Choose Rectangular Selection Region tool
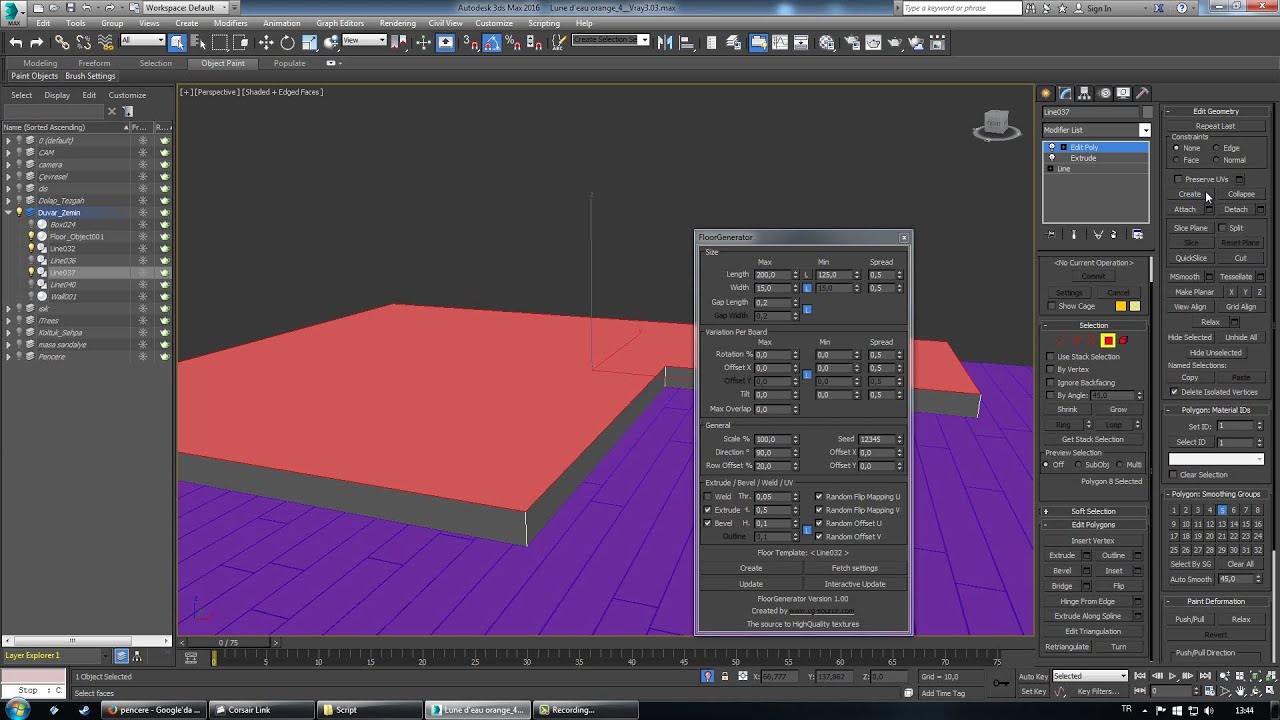The image size is (1280, 720). tap(220, 42)
